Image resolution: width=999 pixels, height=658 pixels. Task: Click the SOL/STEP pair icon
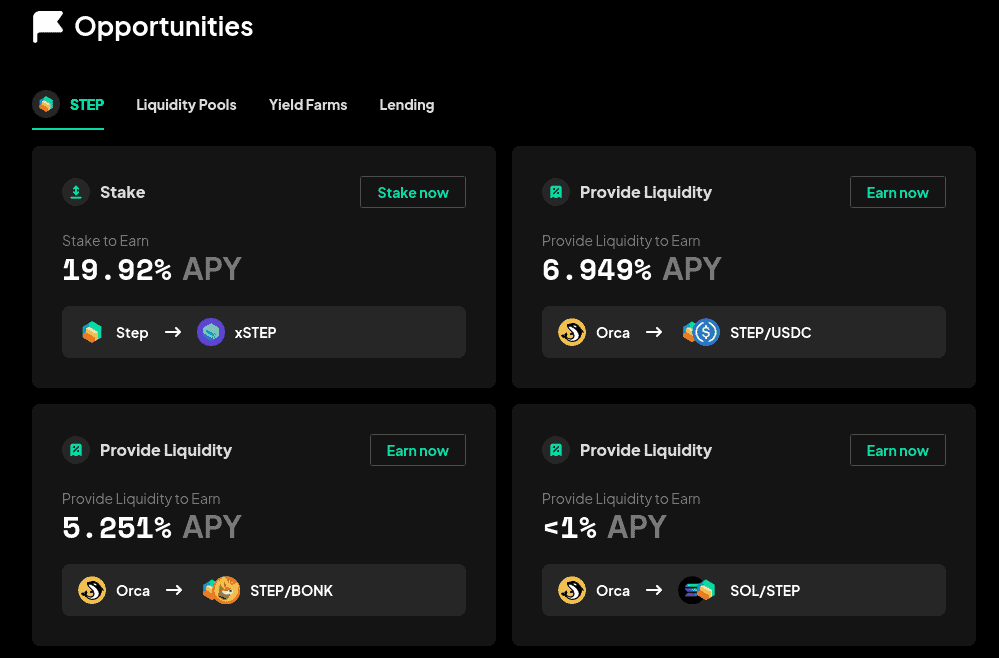(697, 590)
